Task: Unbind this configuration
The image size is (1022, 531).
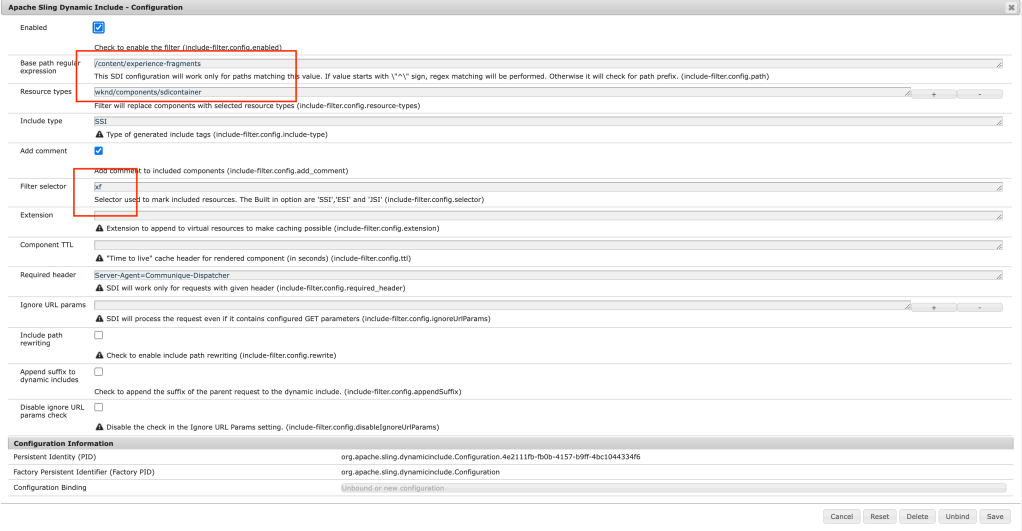Action: pyautogui.click(x=956, y=517)
